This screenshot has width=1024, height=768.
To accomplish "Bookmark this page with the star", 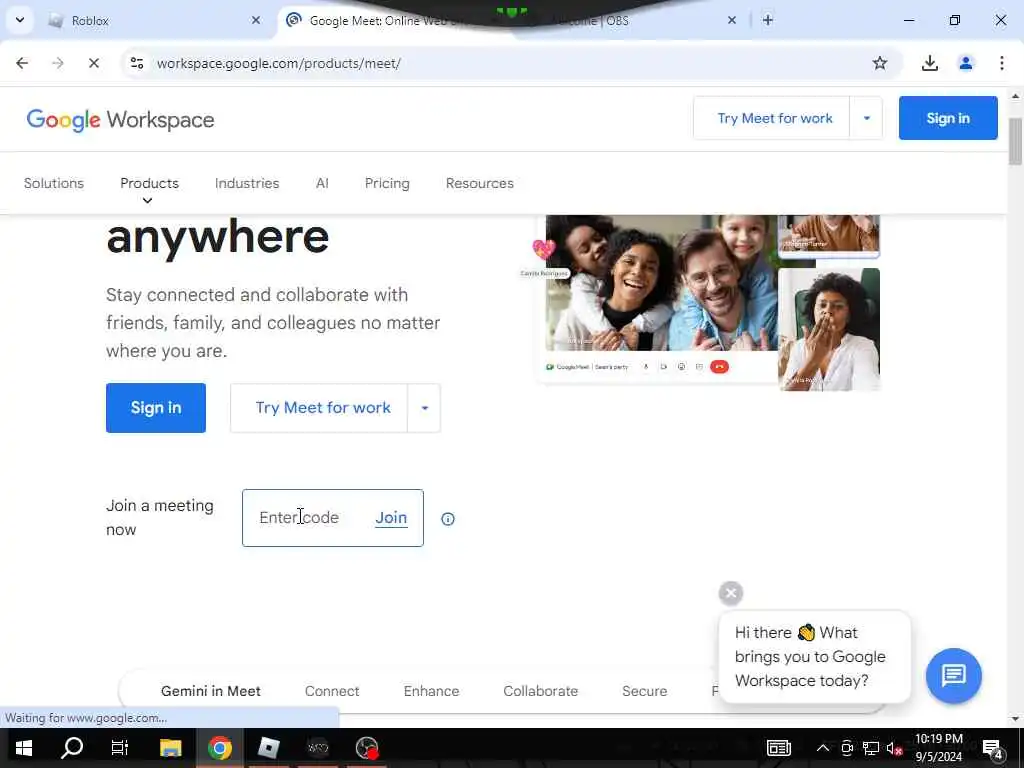I will click(x=880, y=63).
